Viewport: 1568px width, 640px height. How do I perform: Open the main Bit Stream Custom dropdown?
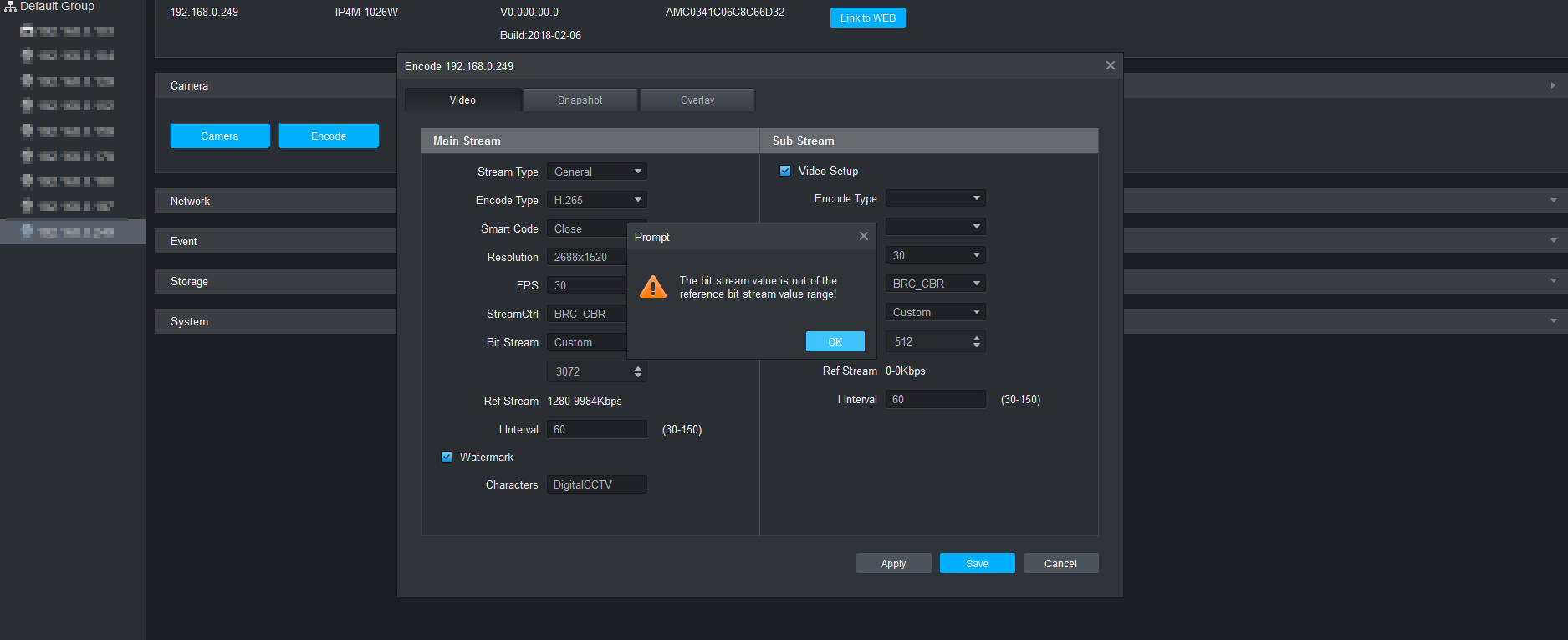(x=587, y=342)
